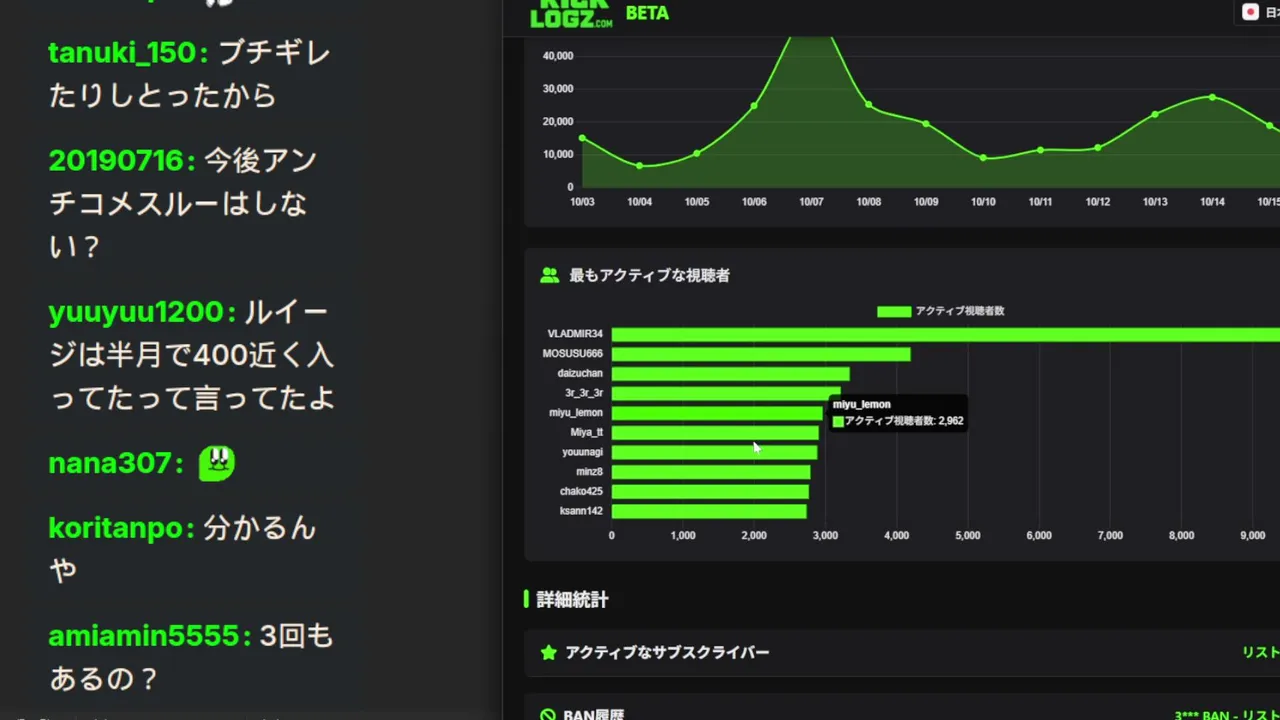Image resolution: width=1280 pixels, height=720 pixels.
Task: Click the 10/03 chart data point
Action: tap(582, 138)
